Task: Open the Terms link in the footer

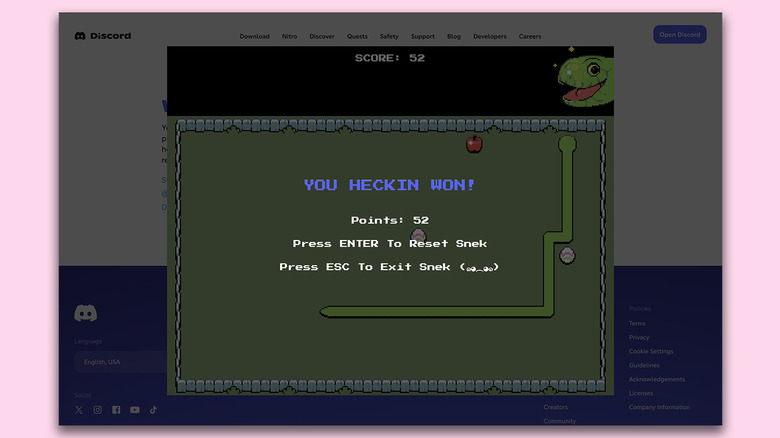Action: click(x=637, y=323)
